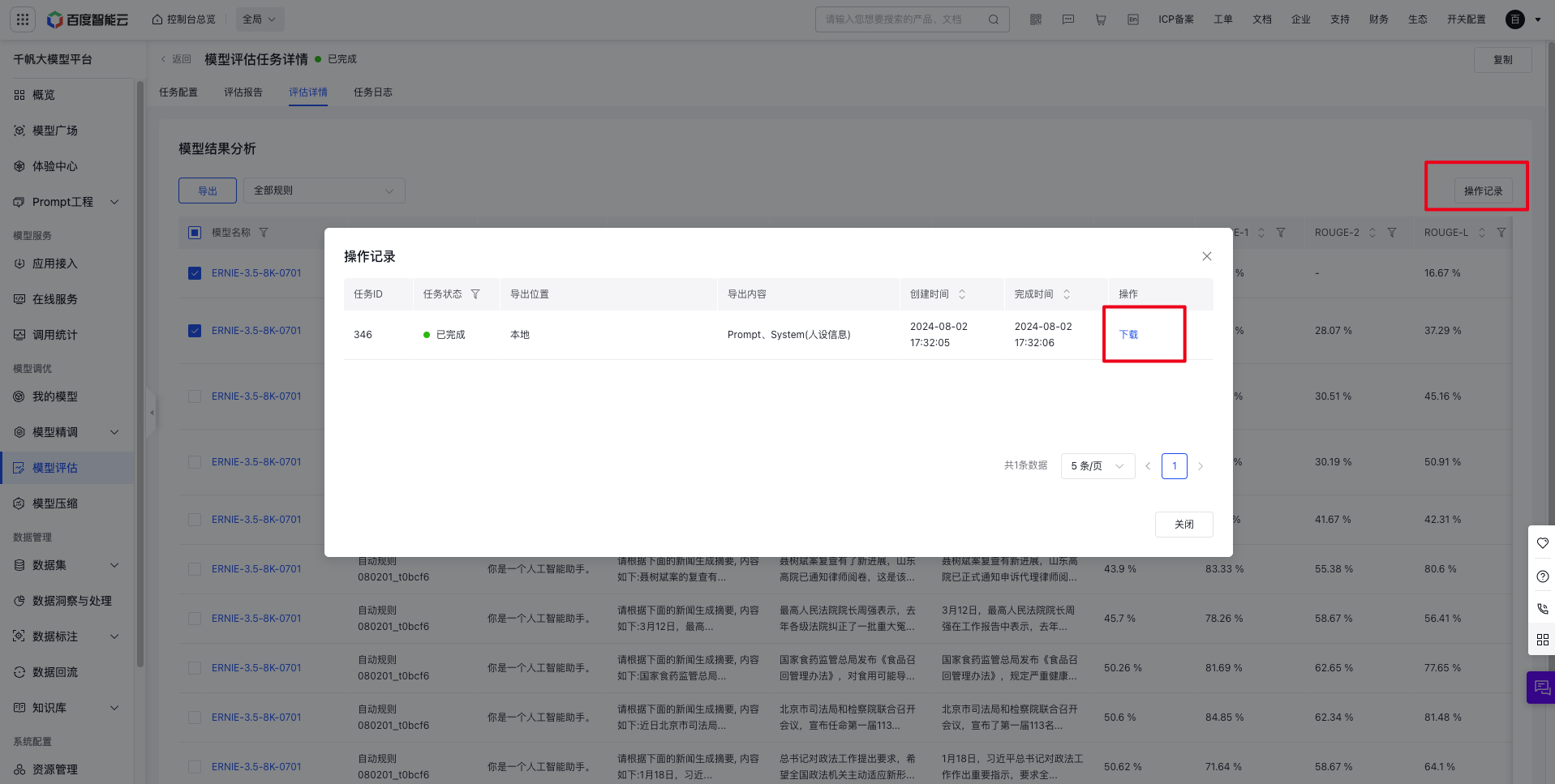Filter 模型名称 column funnel icon
This screenshot has height=784, width=1555.
[264, 233]
